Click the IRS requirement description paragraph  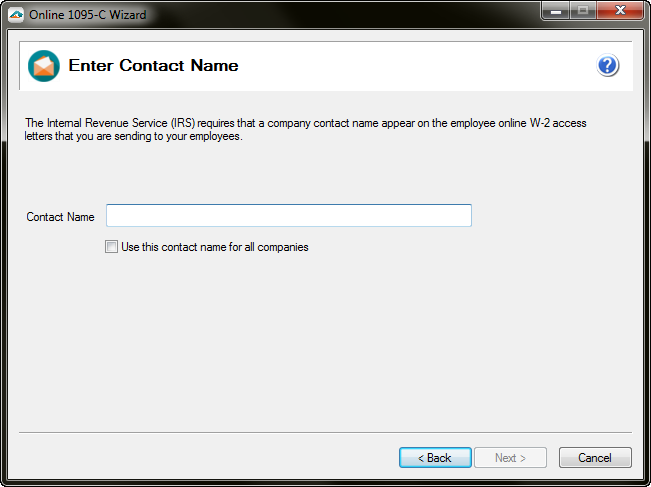coord(320,130)
